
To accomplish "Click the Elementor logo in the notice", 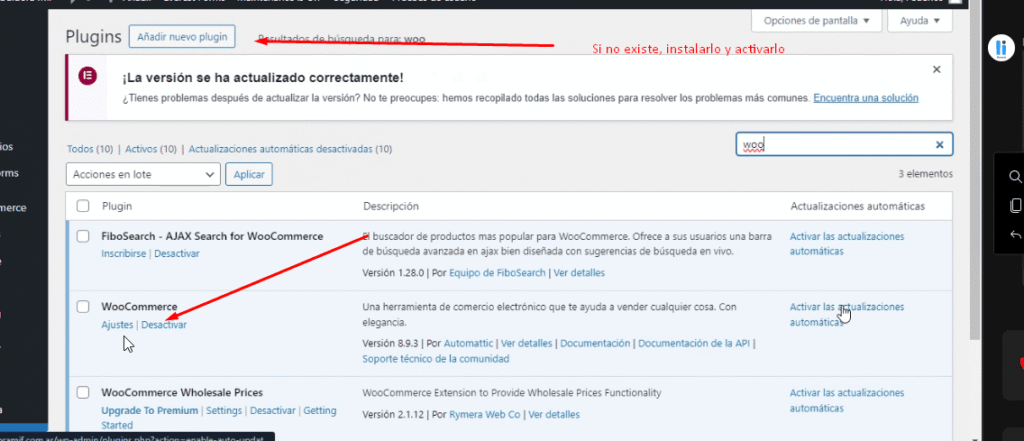I will (x=87, y=77).
